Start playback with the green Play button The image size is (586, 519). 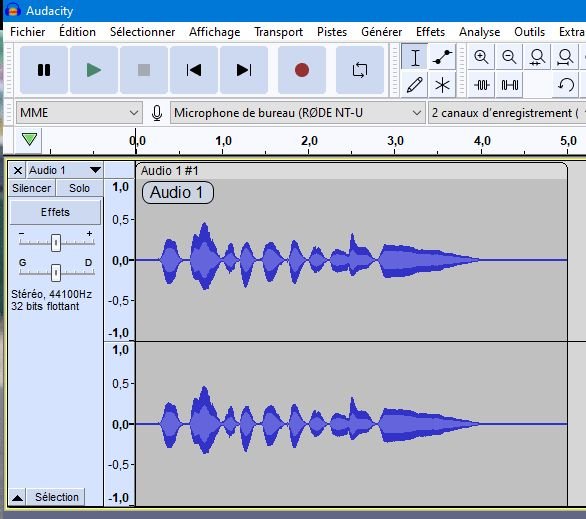(x=94, y=70)
